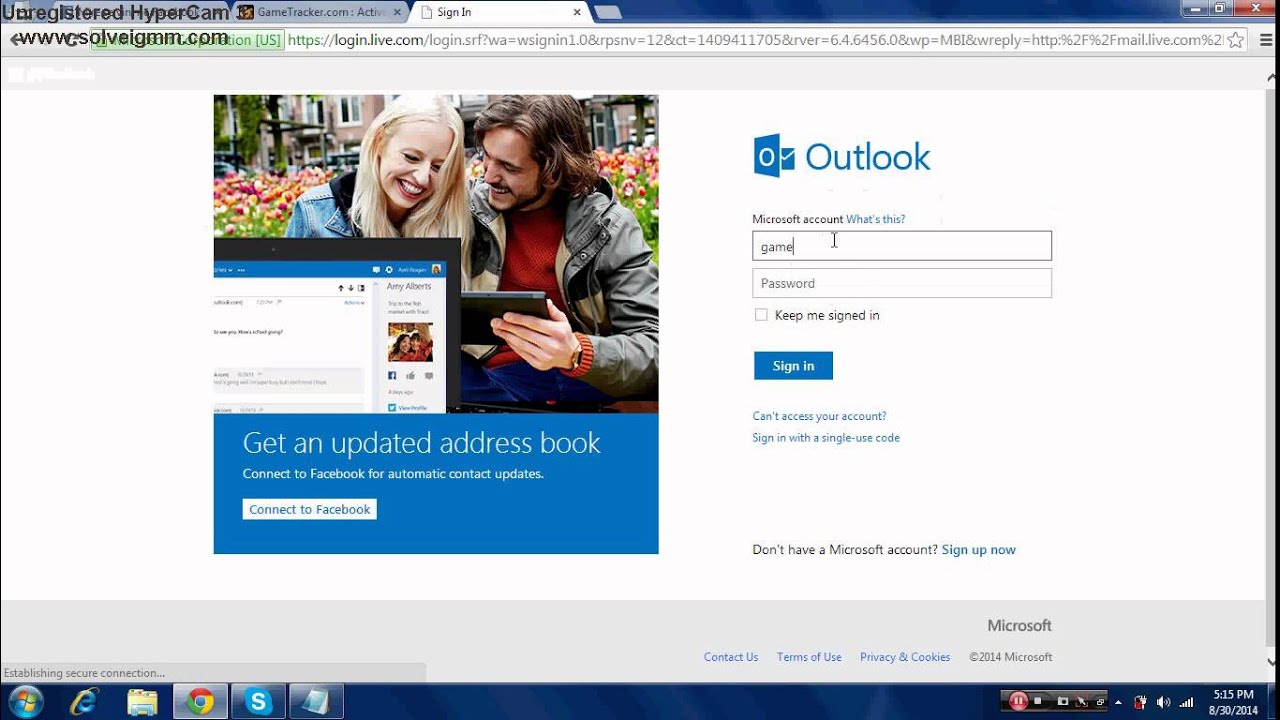This screenshot has width=1280, height=720.
Task: Focus the Microsoft account field containing 'game'
Action: click(x=902, y=246)
